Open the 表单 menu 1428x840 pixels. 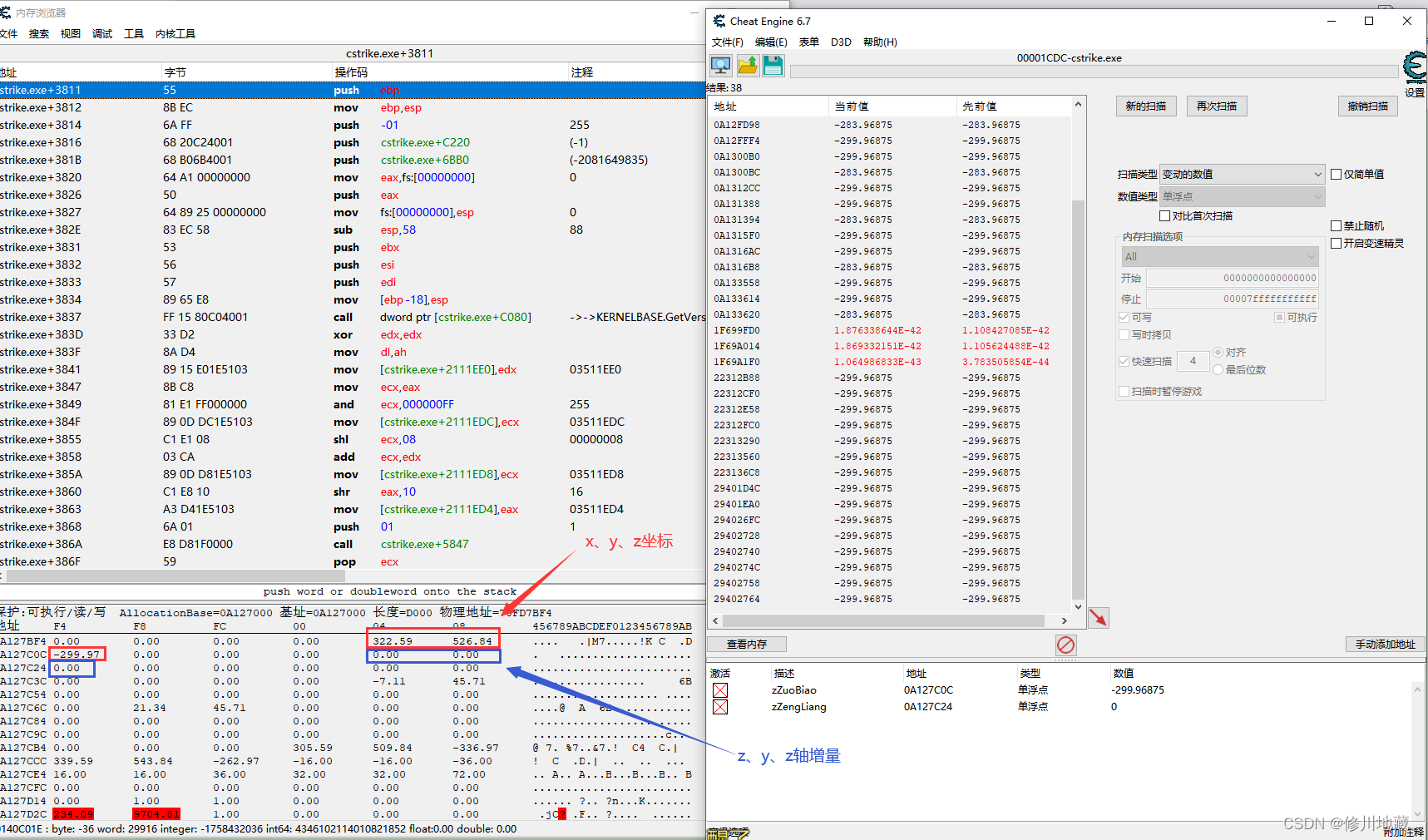pos(809,42)
